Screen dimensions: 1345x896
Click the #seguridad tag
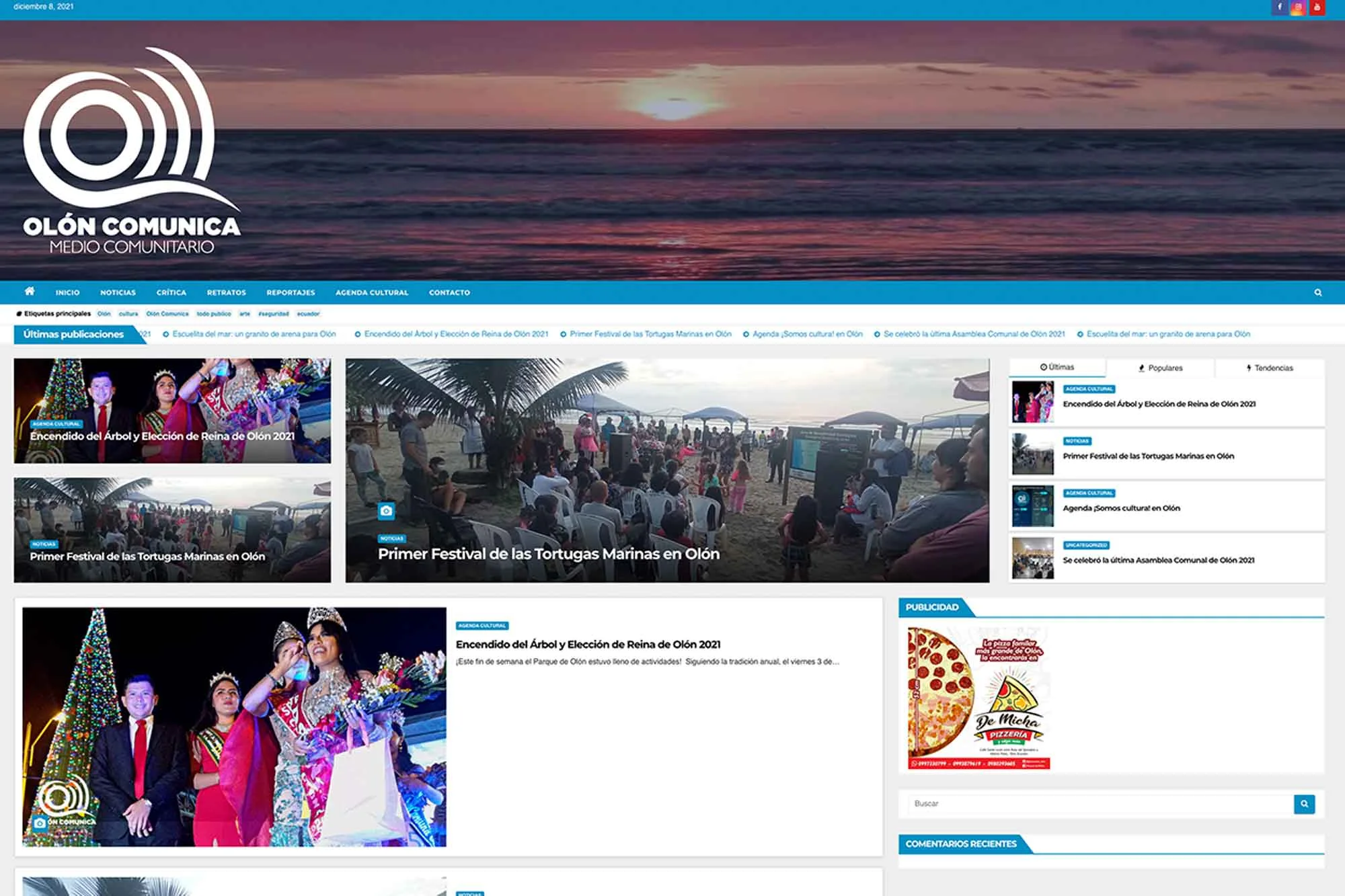coord(273,314)
